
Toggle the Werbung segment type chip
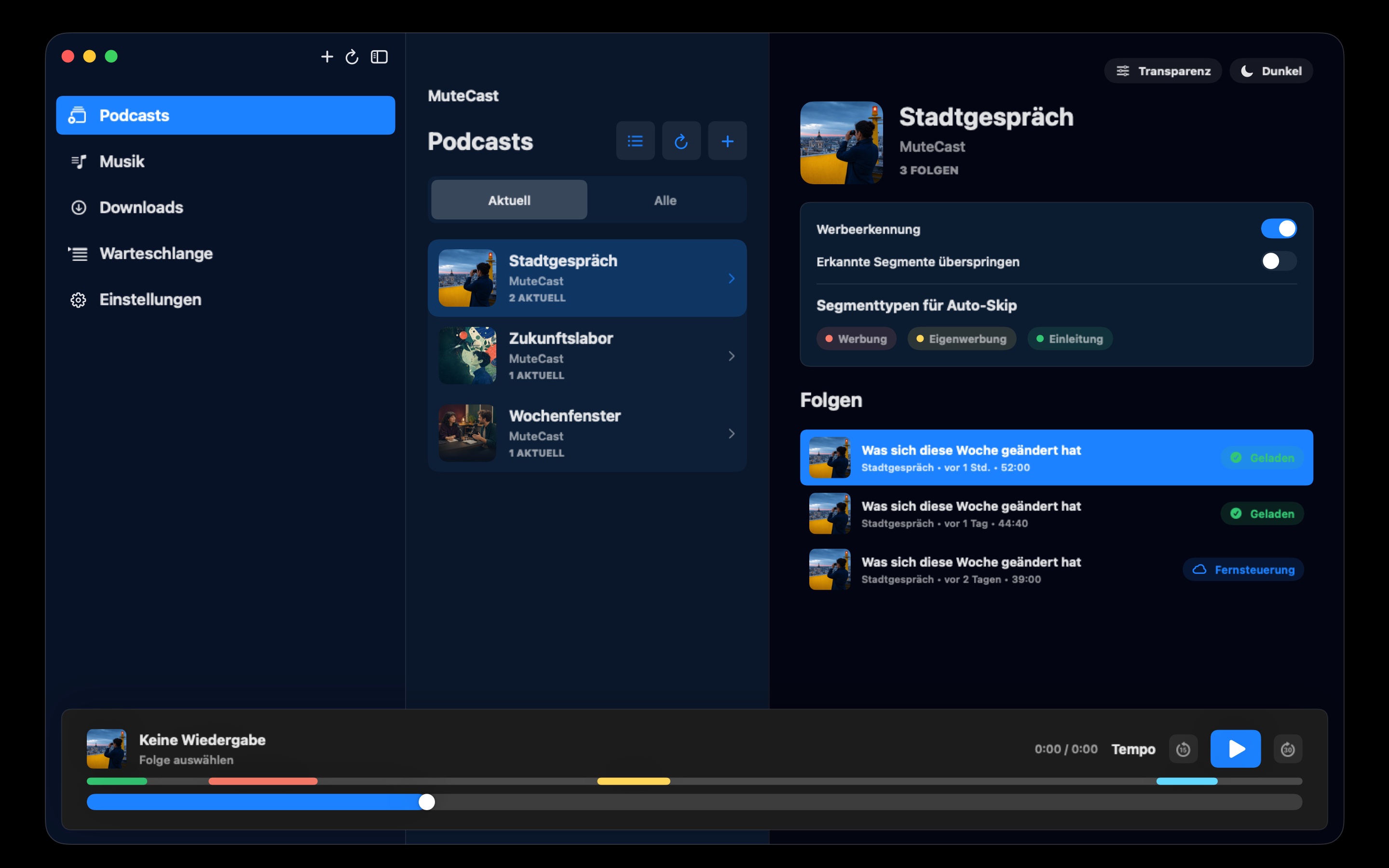pos(856,339)
